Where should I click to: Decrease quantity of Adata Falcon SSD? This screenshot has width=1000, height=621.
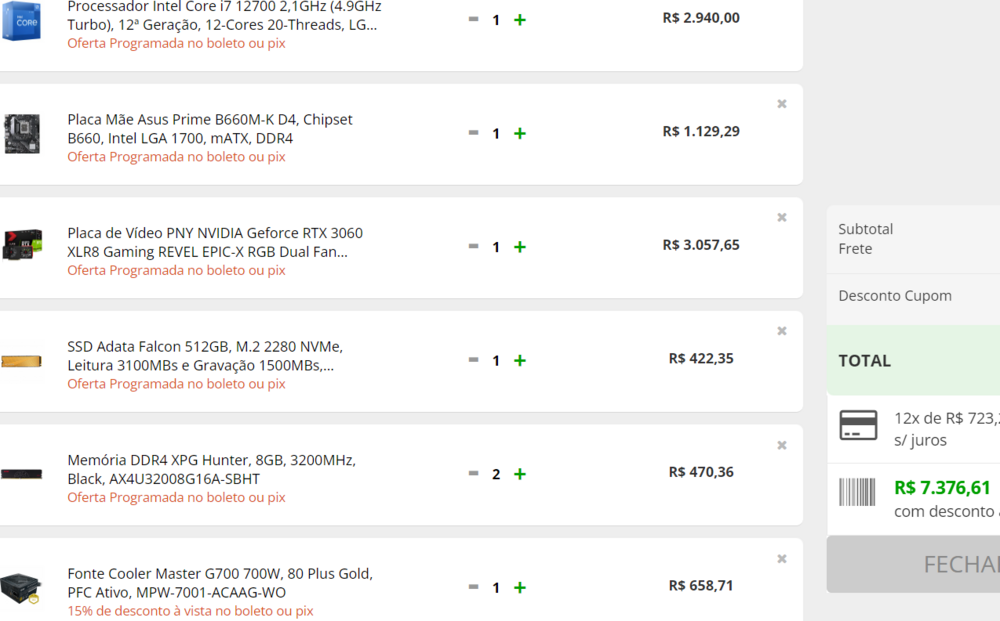473,360
